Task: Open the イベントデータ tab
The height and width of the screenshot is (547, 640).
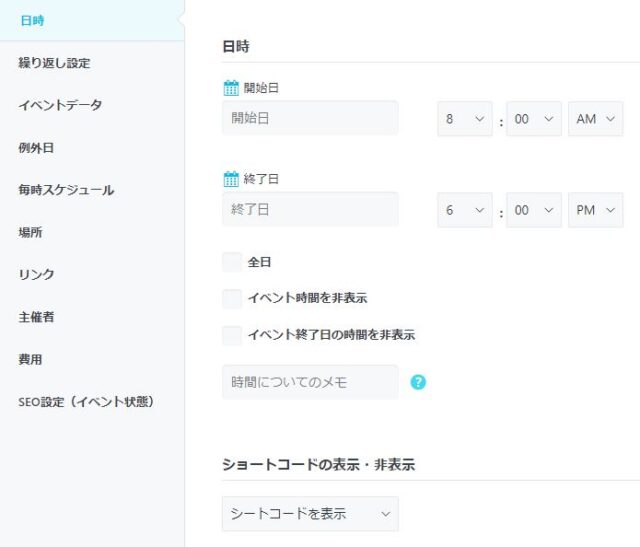Action: click(x=60, y=105)
